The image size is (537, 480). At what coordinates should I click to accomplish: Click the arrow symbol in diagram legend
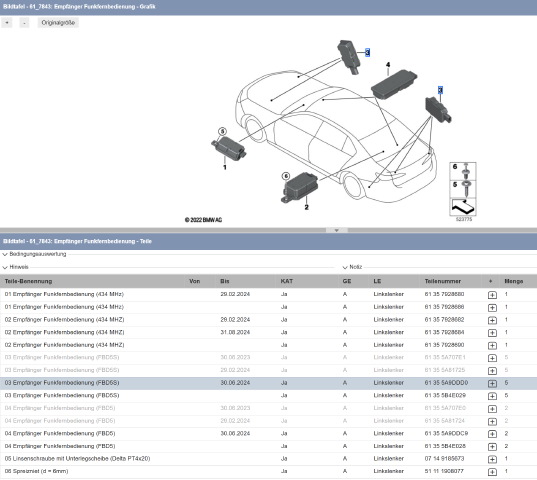[463, 206]
